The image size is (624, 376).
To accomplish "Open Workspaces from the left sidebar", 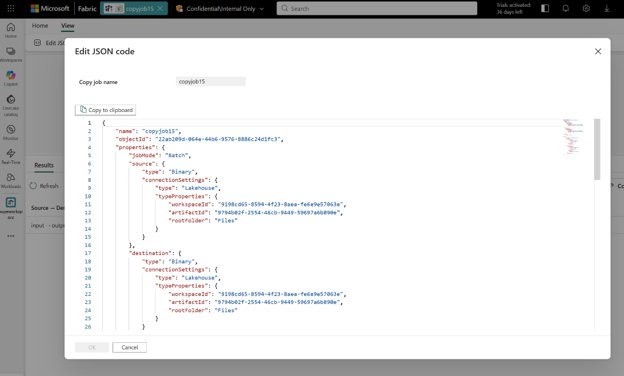I will pyautogui.click(x=11, y=55).
